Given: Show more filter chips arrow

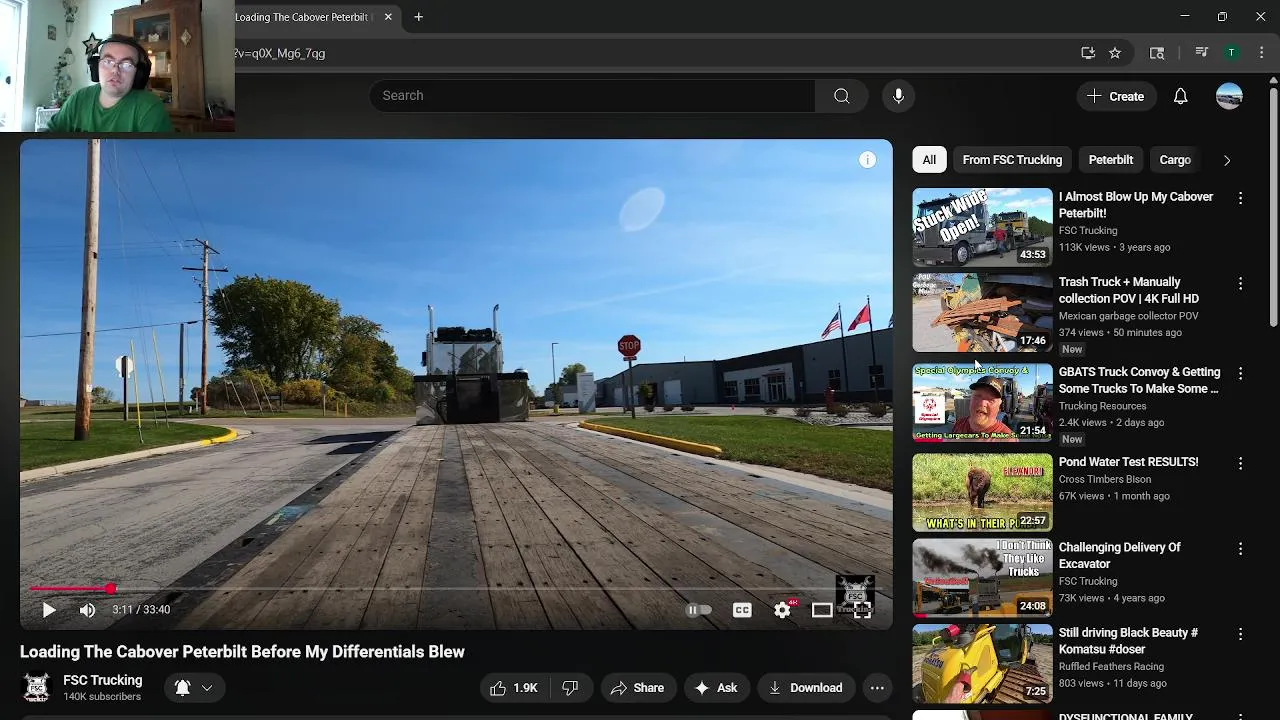Looking at the screenshot, I should coord(1227,160).
